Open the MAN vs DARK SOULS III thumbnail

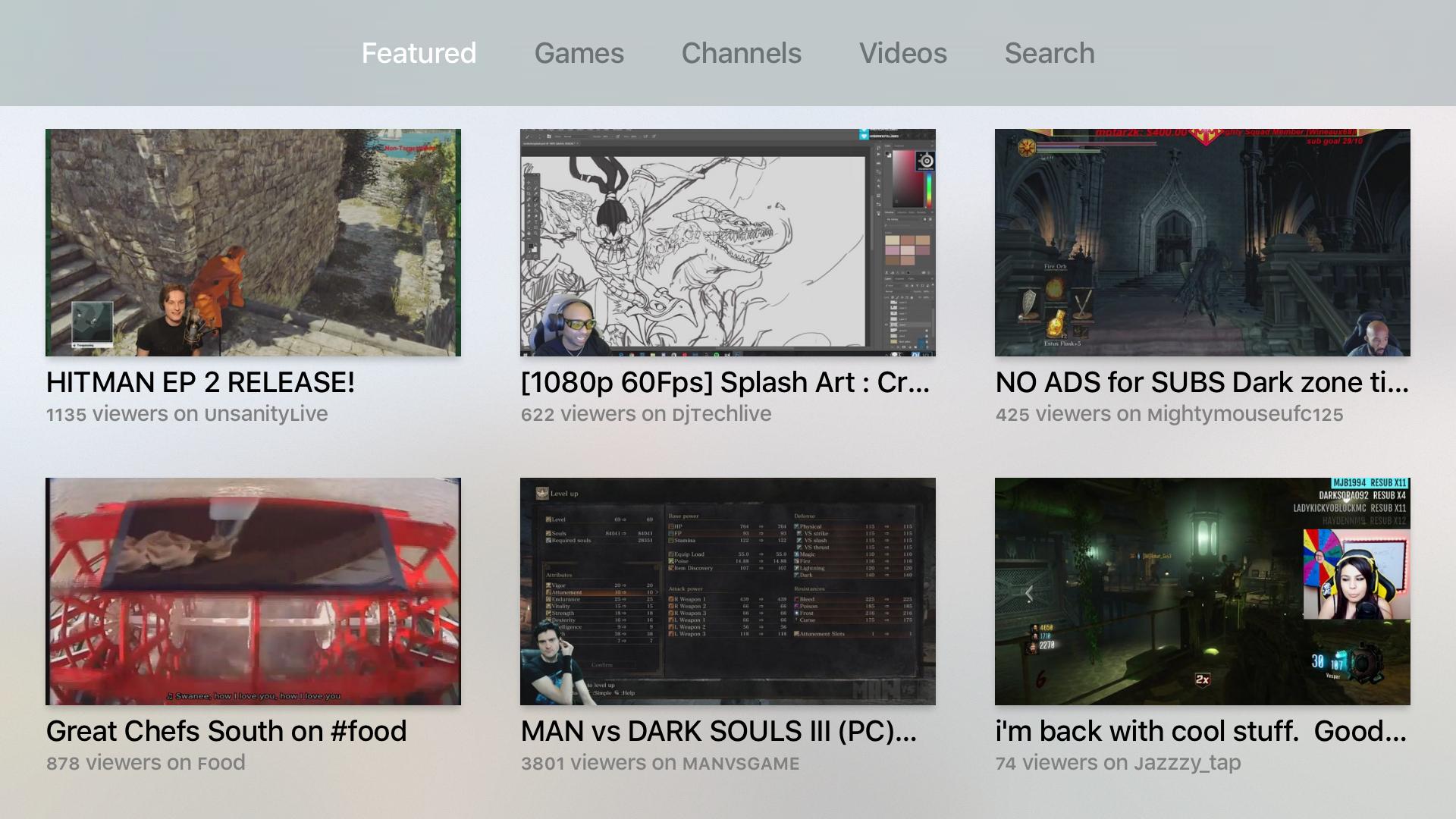pos(728,591)
